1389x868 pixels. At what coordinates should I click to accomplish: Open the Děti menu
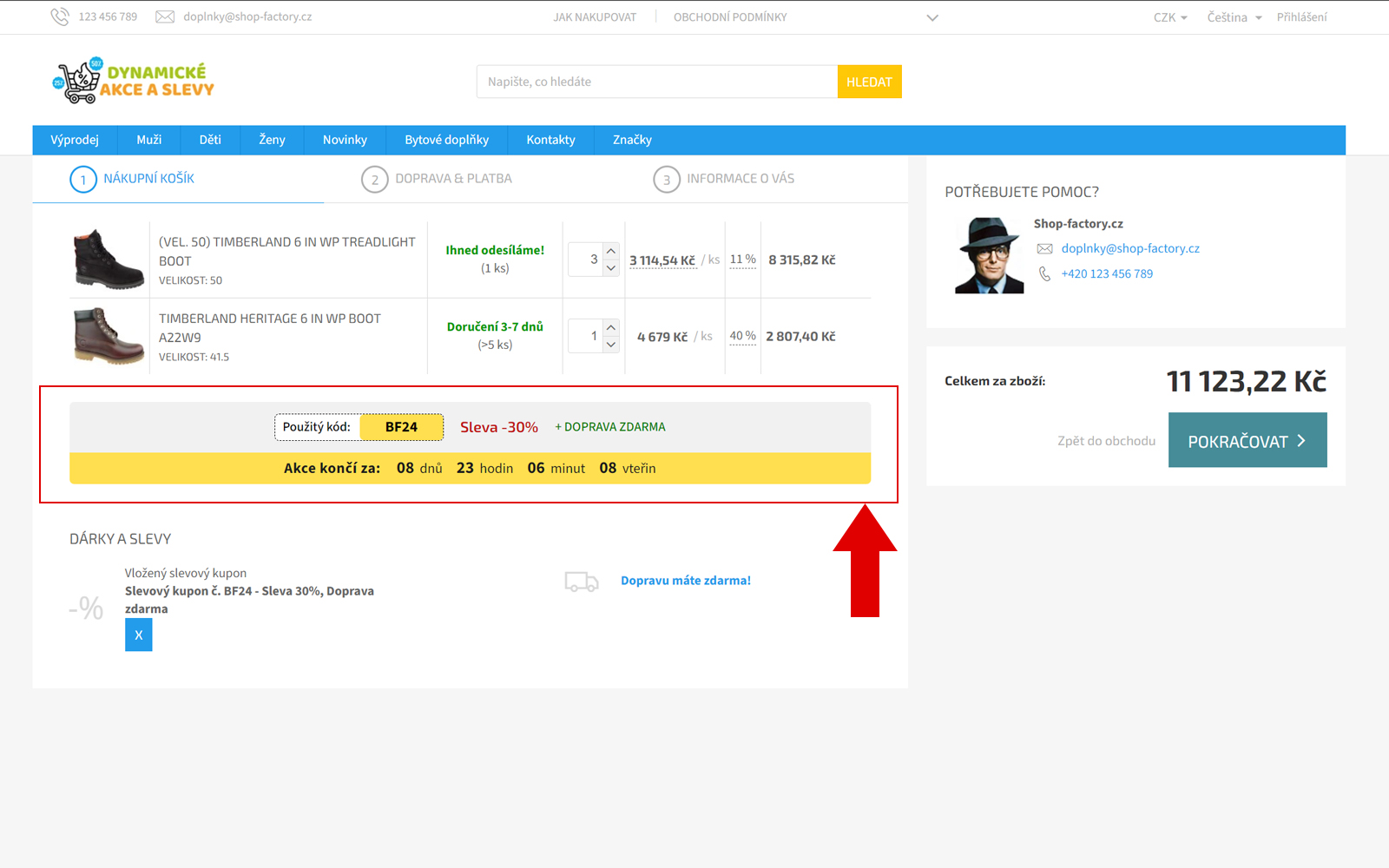(x=210, y=140)
